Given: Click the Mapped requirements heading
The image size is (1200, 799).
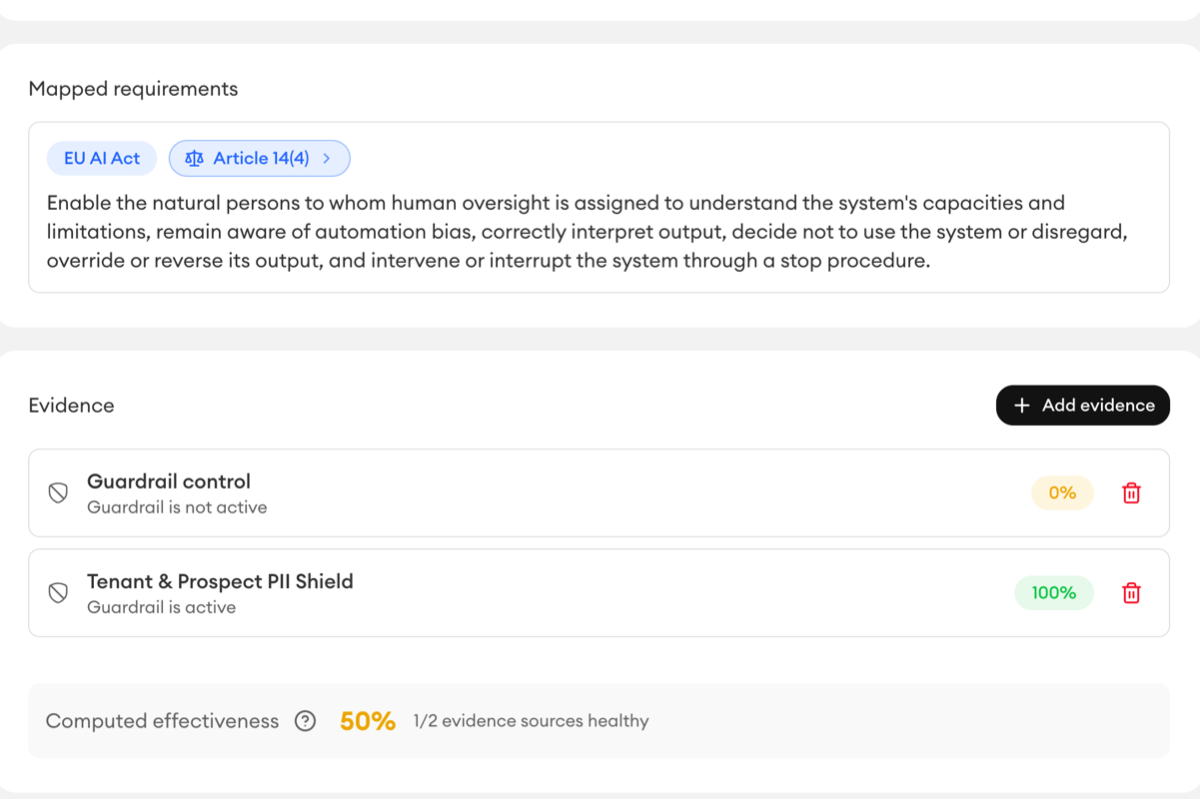Looking at the screenshot, I should (x=133, y=89).
